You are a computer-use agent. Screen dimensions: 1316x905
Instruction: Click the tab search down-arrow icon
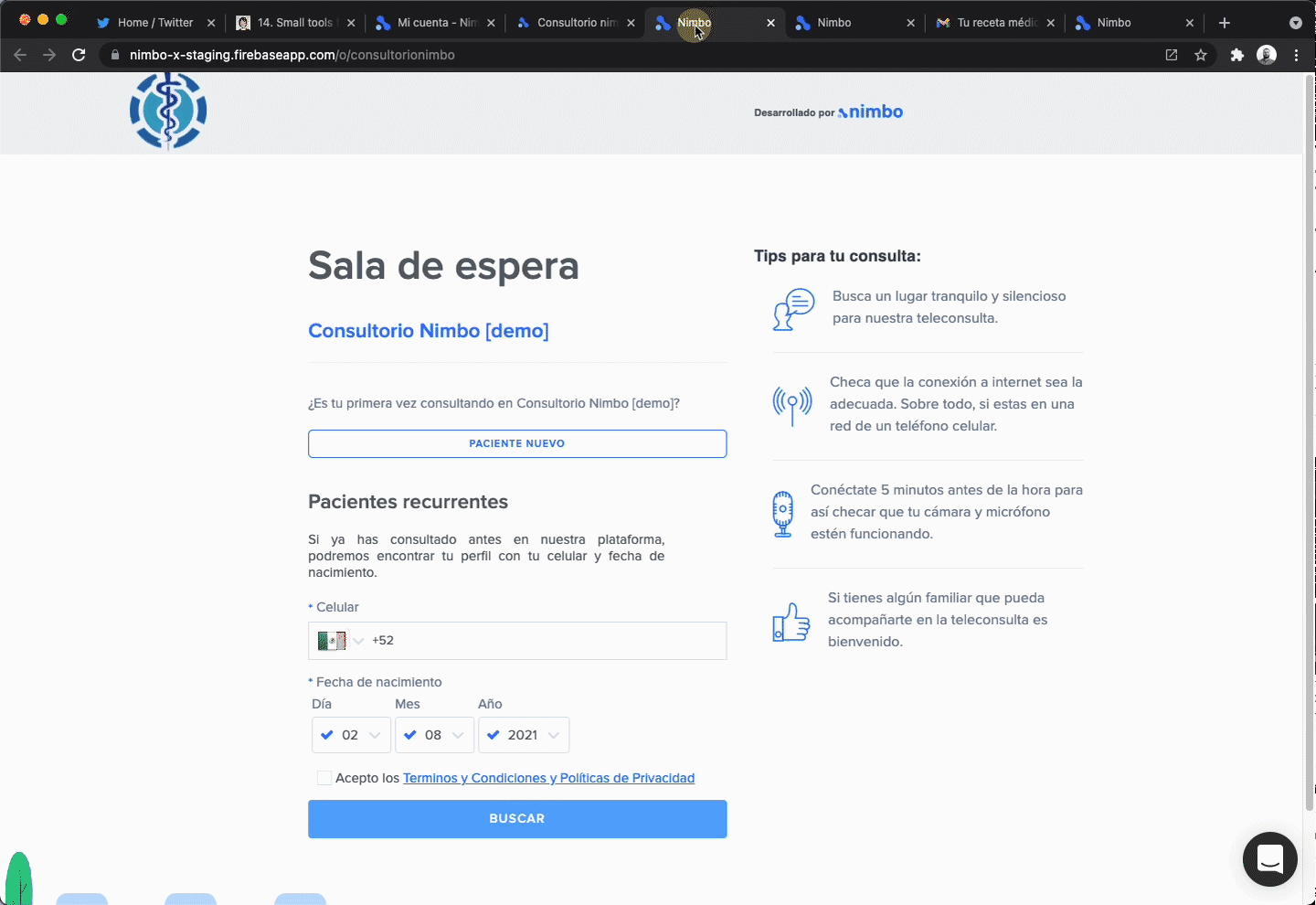click(x=1295, y=23)
